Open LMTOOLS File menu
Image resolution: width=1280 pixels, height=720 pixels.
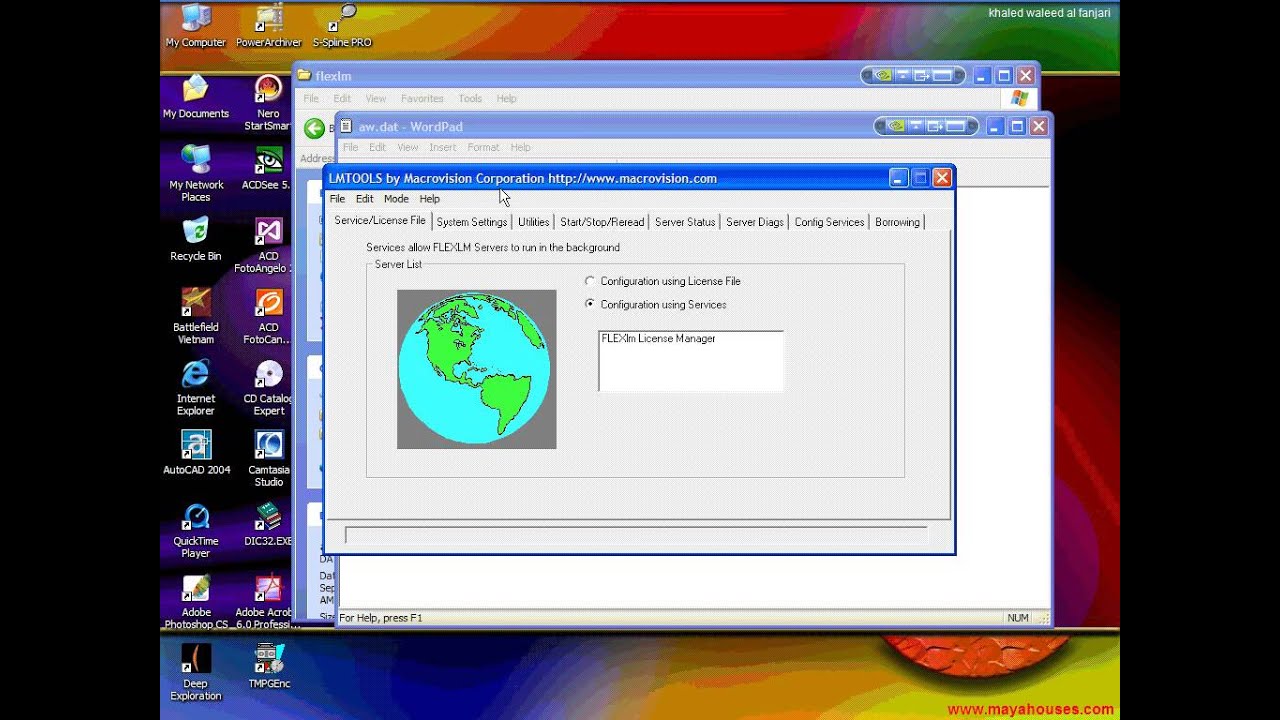pos(338,199)
